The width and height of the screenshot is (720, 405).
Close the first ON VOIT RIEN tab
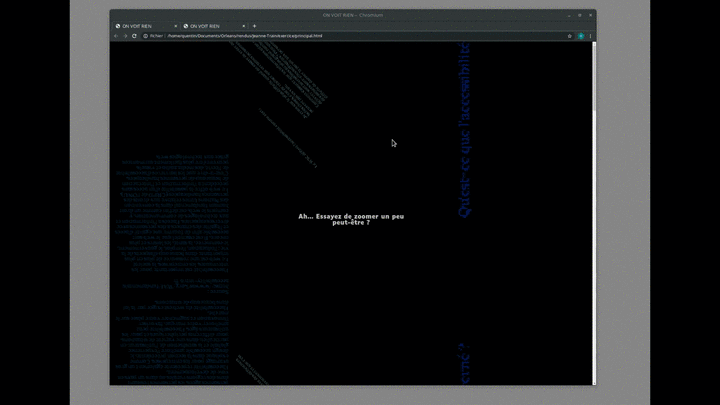click(x=175, y=26)
